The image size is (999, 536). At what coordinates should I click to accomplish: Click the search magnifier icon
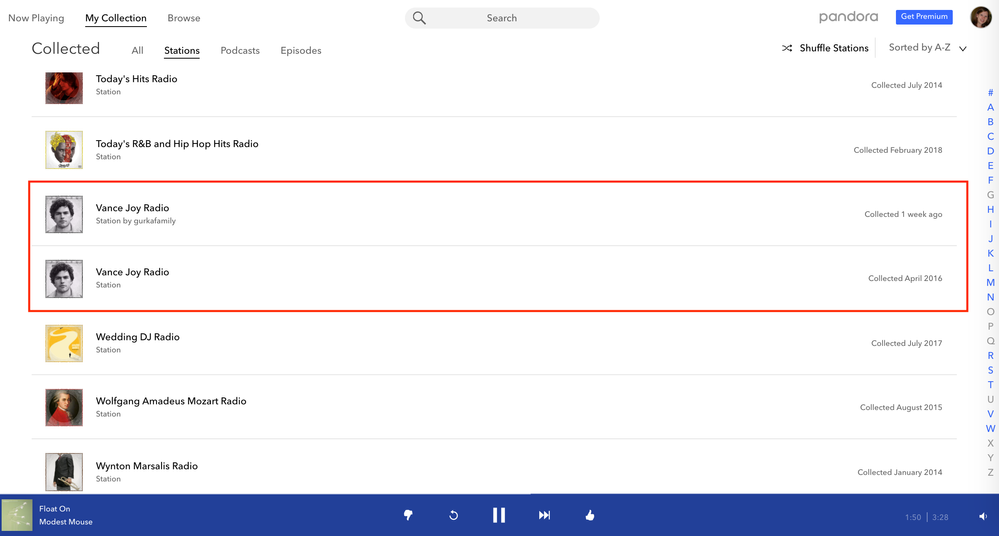[420, 18]
